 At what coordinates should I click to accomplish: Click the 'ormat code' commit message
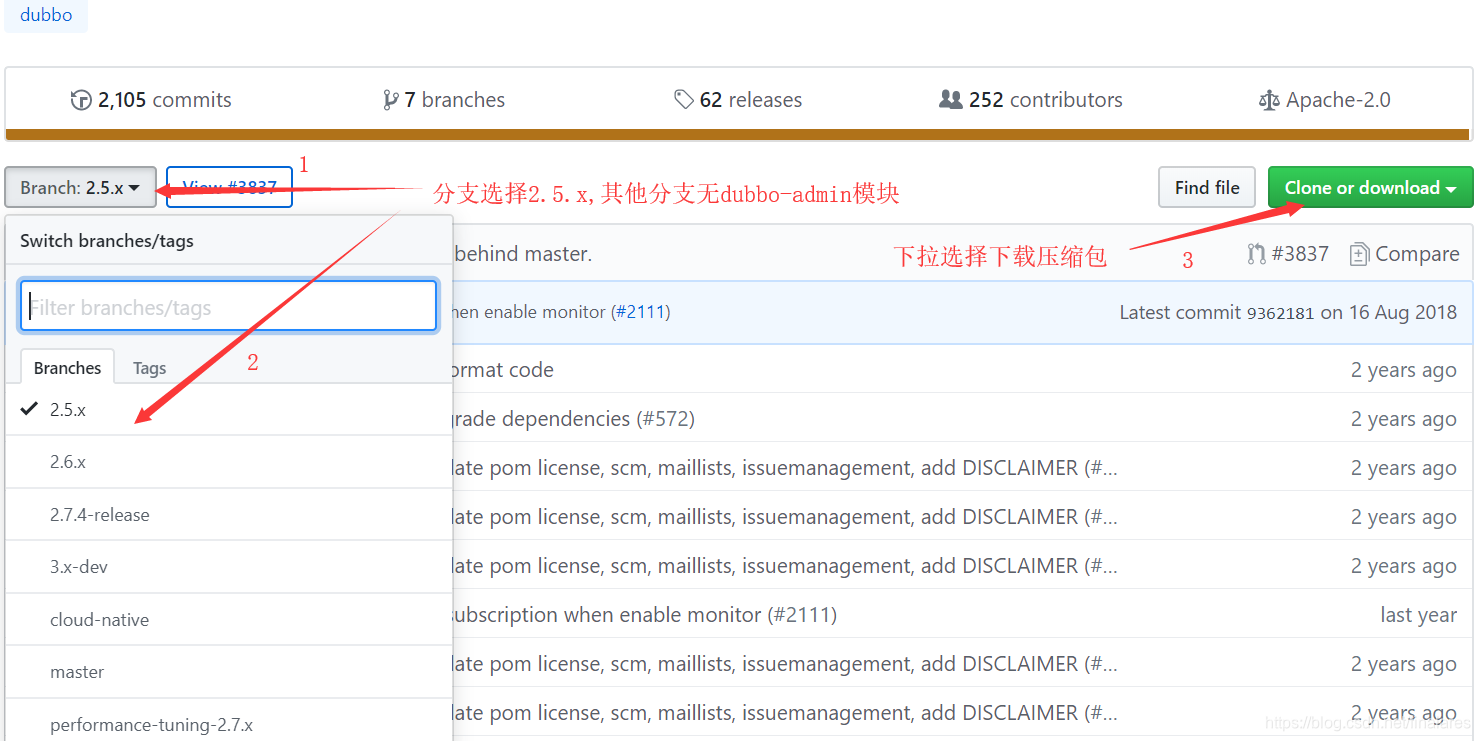click(x=503, y=369)
